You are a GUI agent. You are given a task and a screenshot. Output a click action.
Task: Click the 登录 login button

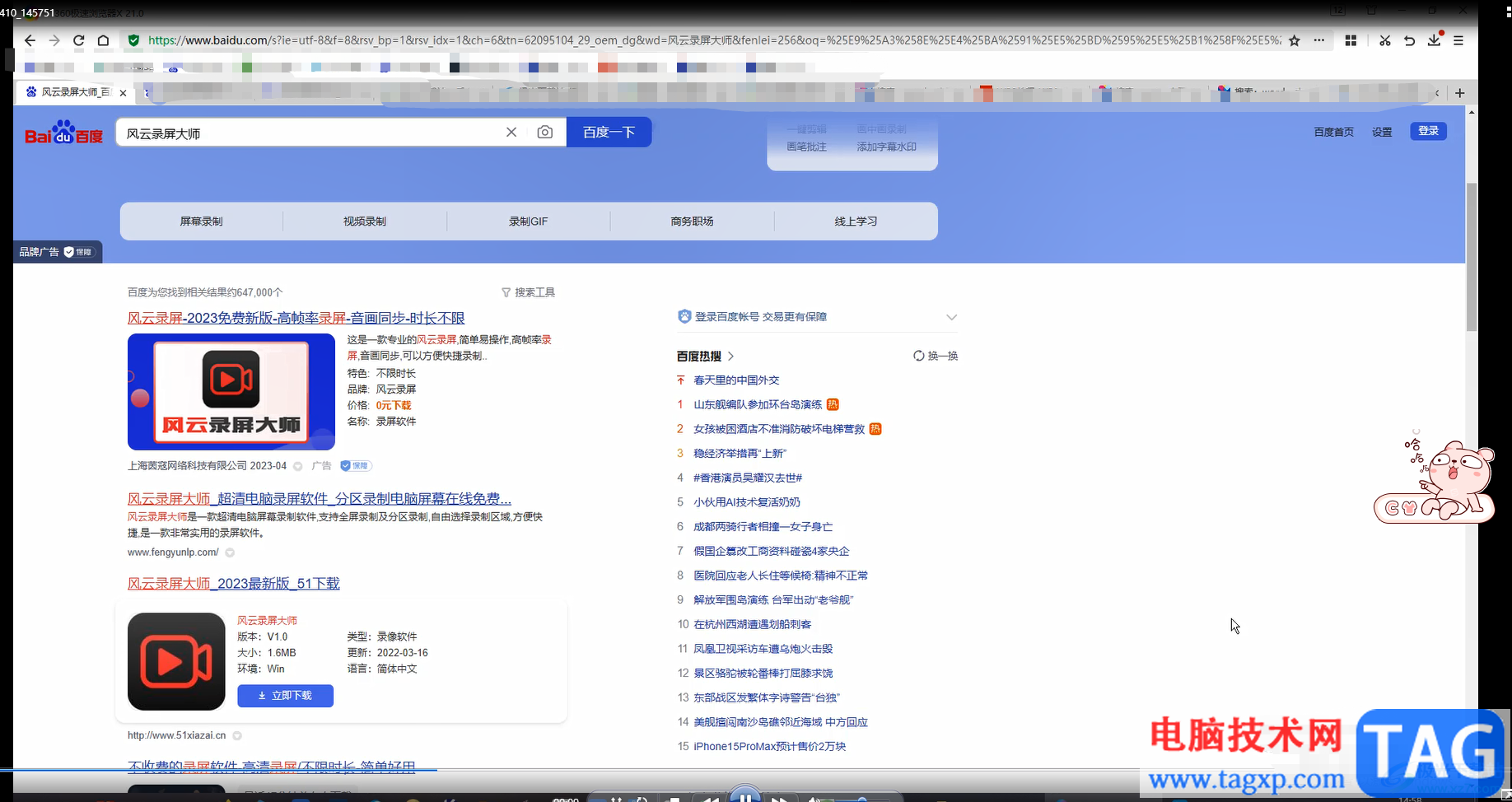[1429, 131]
